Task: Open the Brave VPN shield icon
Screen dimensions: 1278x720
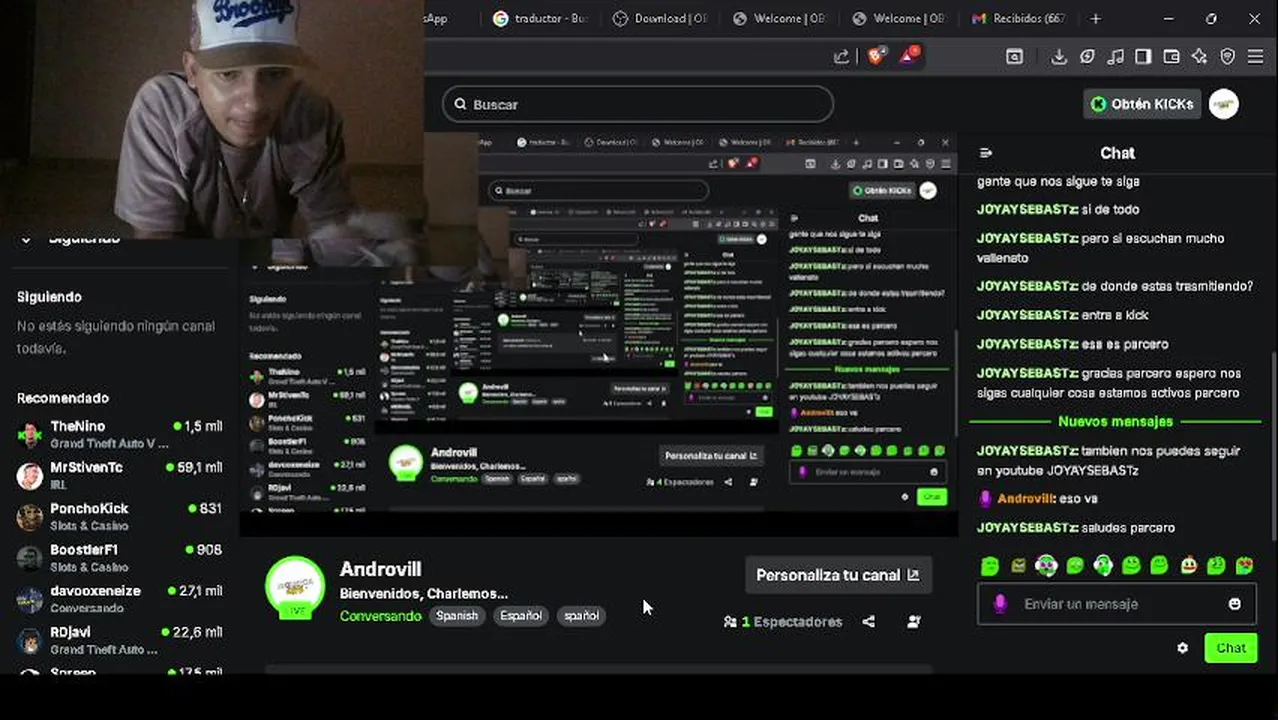Action: pos(1227,57)
